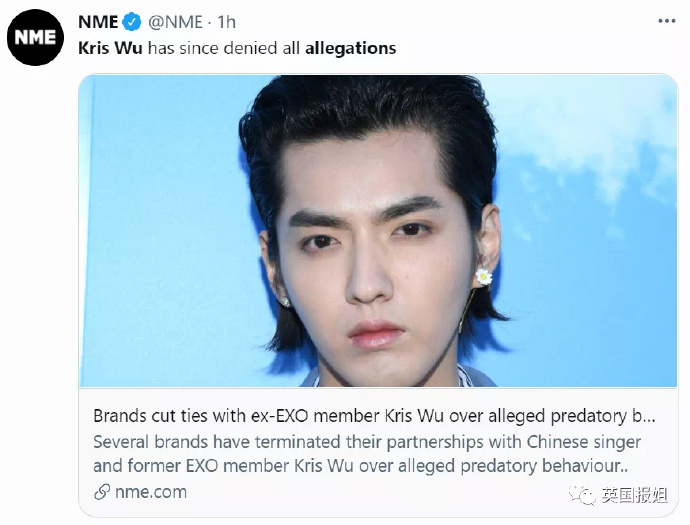The width and height of the screenshot is (690, 525).
Task: Open the NME round profile avatar
Action: (35, 37)
